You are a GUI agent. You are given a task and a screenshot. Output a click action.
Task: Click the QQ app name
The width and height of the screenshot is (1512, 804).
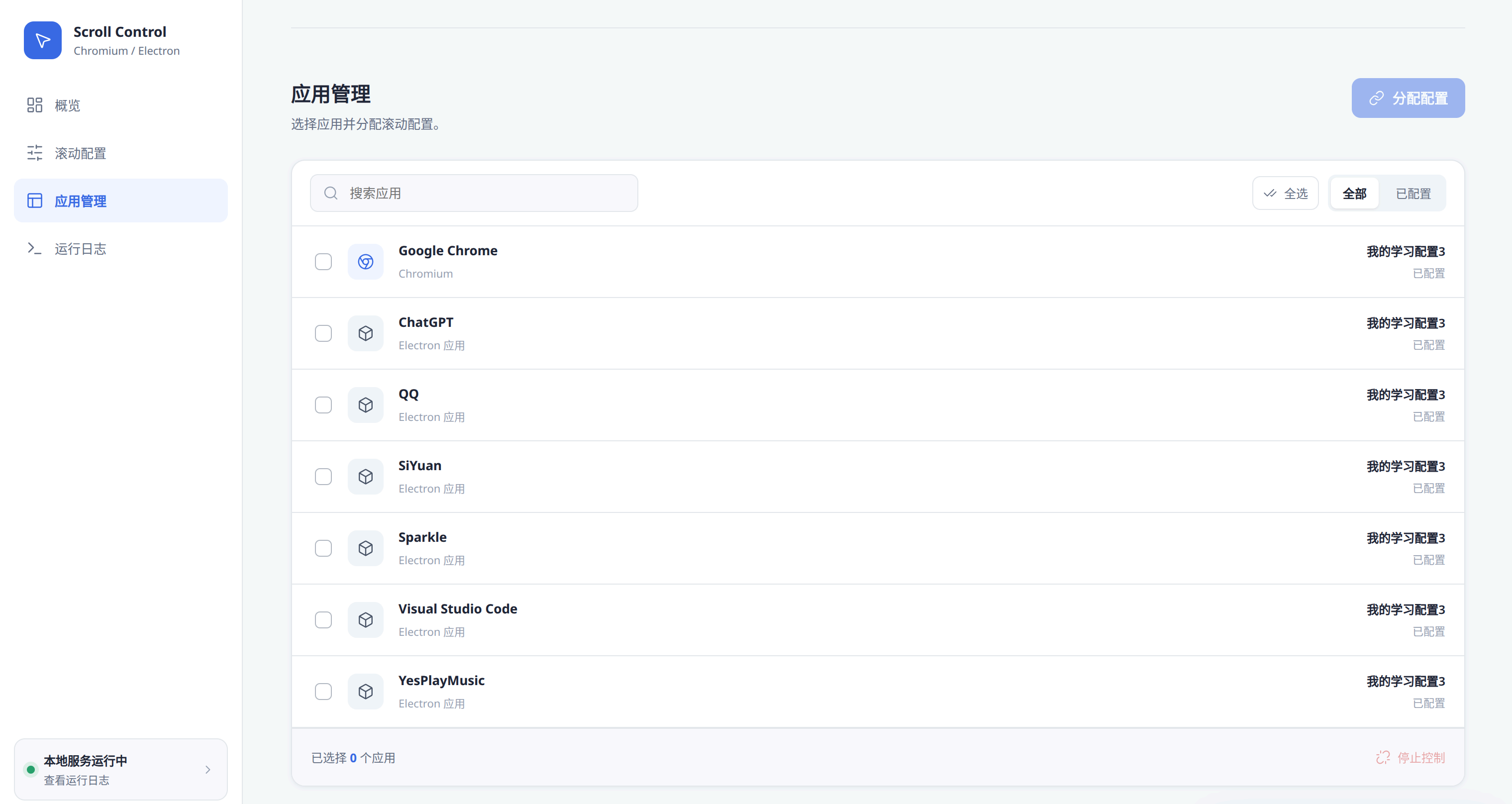point(408,394)
